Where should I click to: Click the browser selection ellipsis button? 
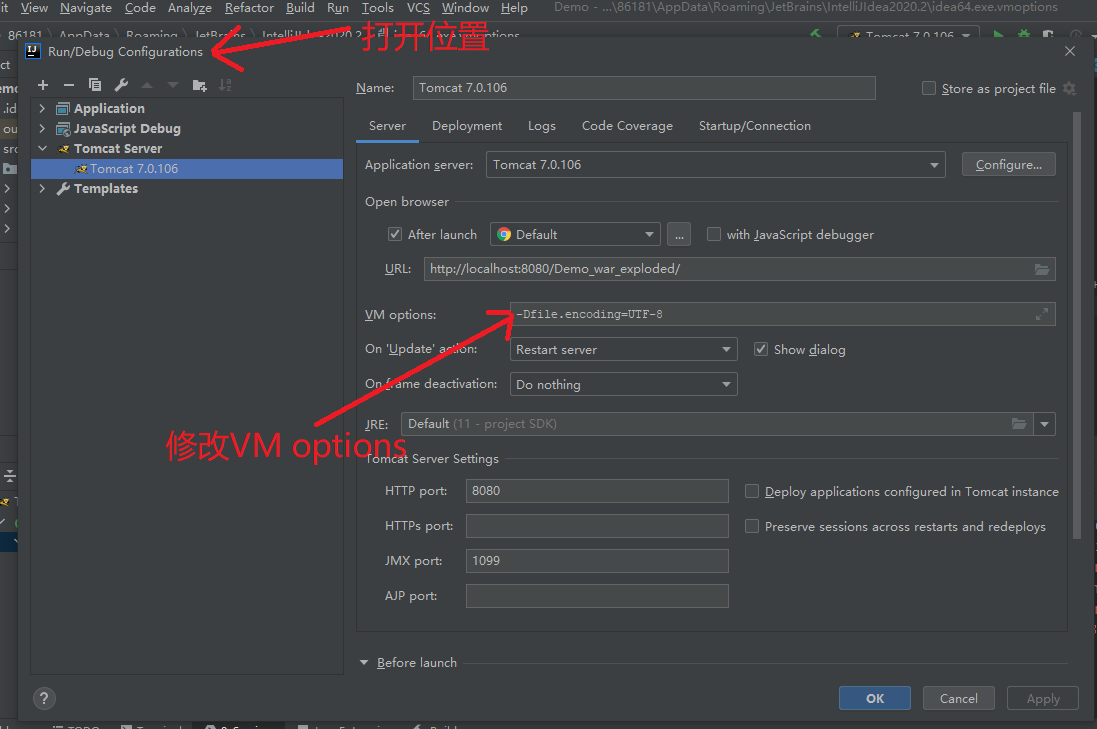click(679, 234)
